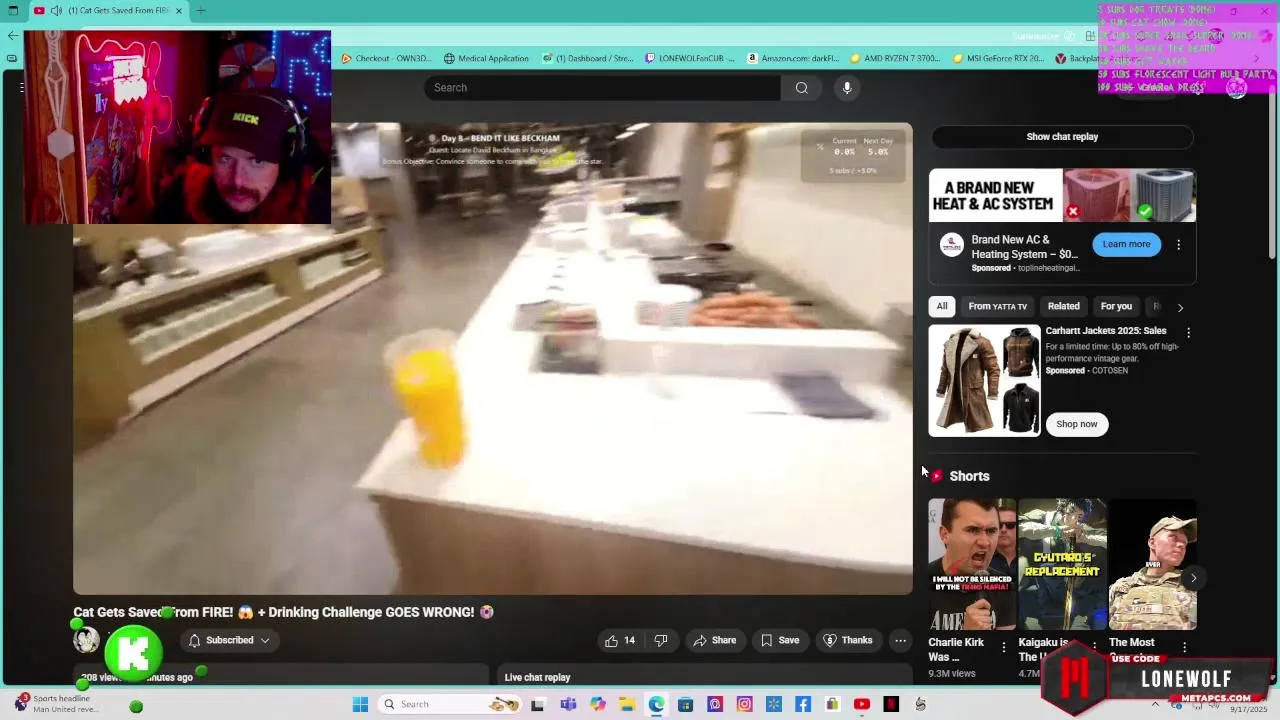The width and height of the screenshot is (1280, 720).
Task: Like the video with thumbs up
Action: coord(620,640)
